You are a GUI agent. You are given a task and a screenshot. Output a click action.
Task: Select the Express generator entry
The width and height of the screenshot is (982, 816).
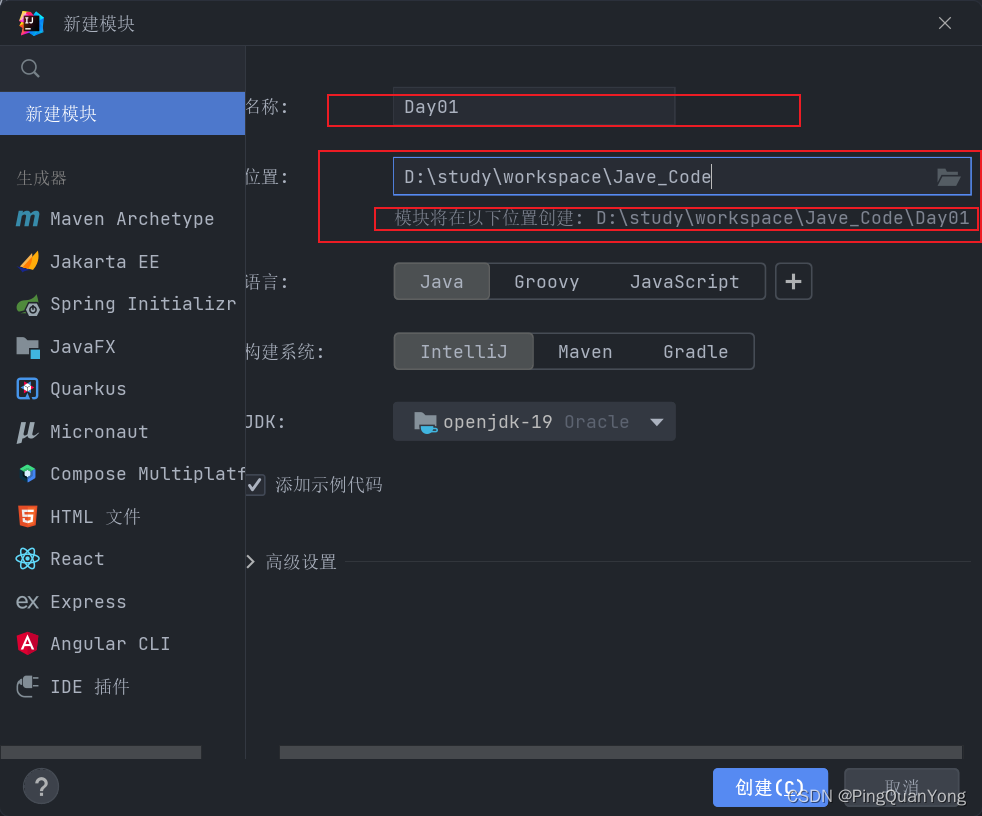[122, 602]
